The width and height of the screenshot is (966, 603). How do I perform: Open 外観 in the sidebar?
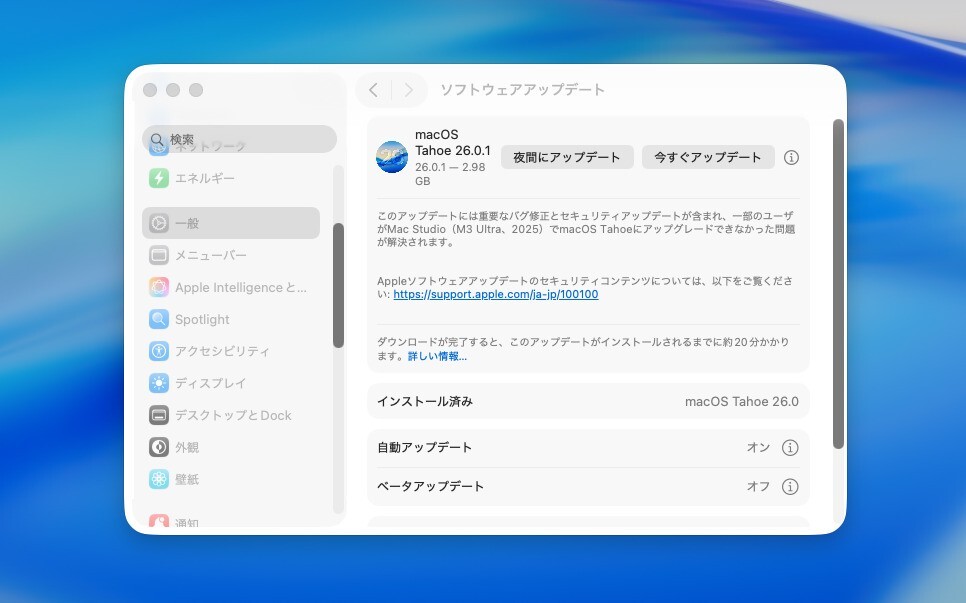[231, 447]
